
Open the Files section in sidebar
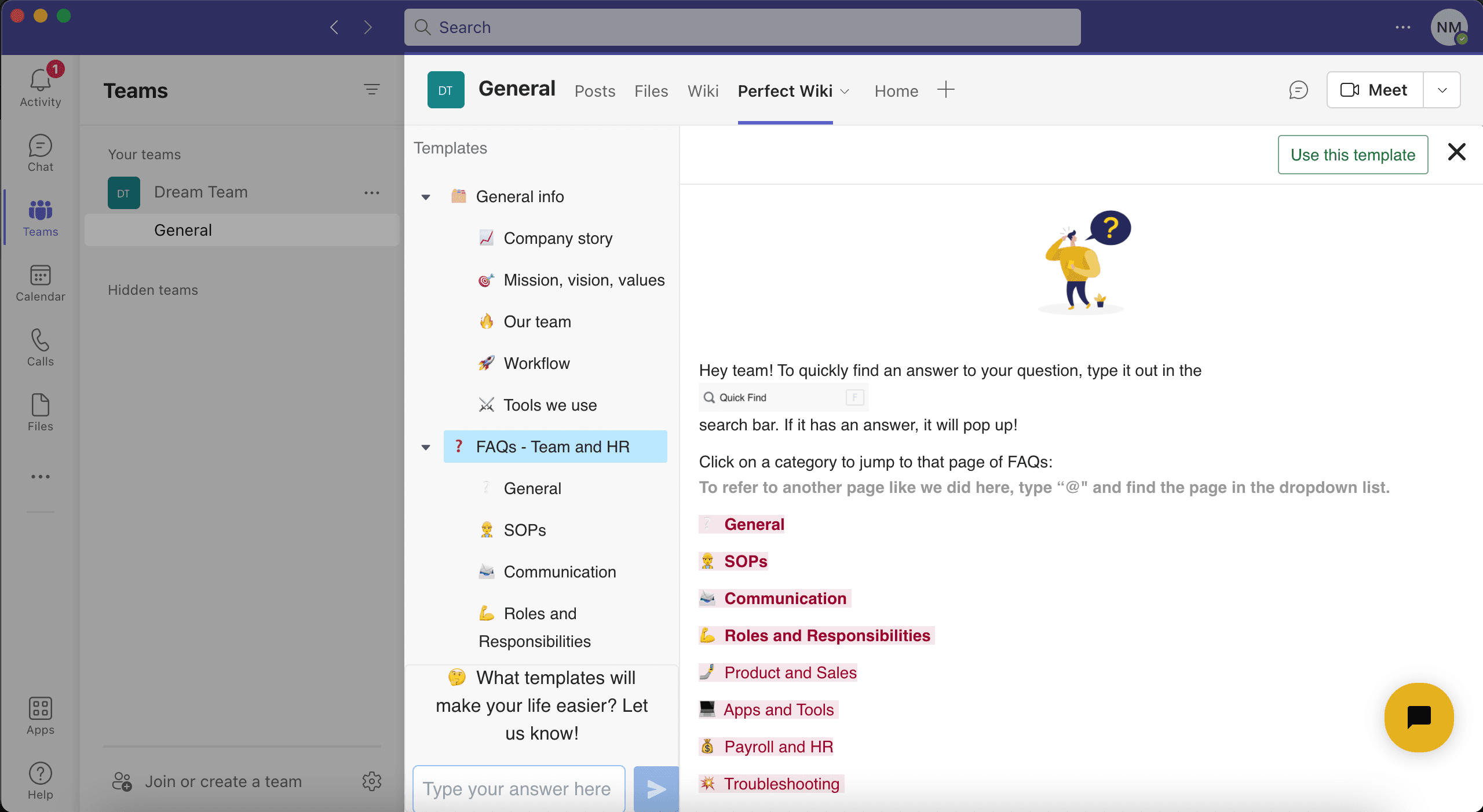(40, 412)
